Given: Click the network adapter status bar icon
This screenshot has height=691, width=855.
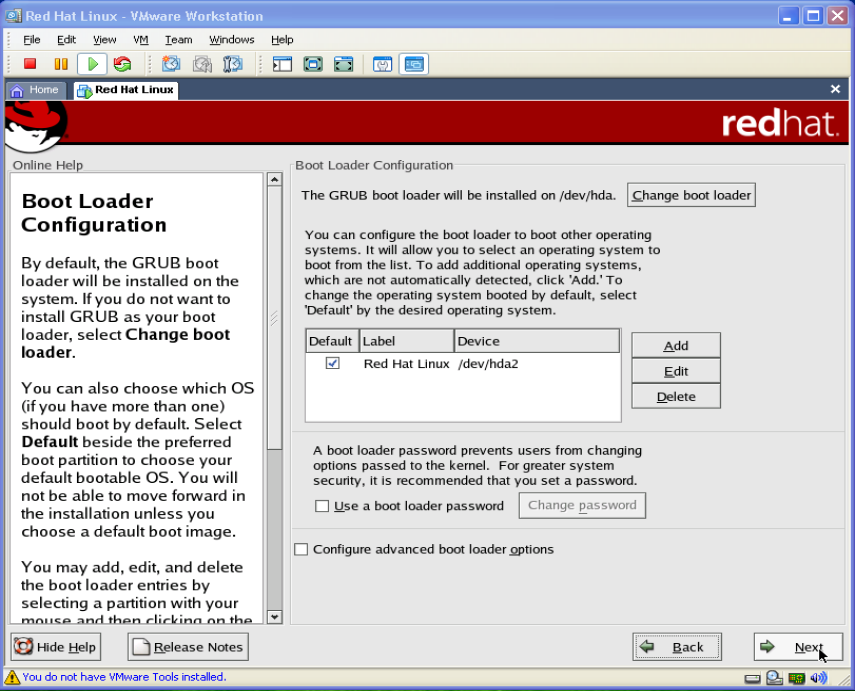Looking at the screenshot, I should (796, 678).
